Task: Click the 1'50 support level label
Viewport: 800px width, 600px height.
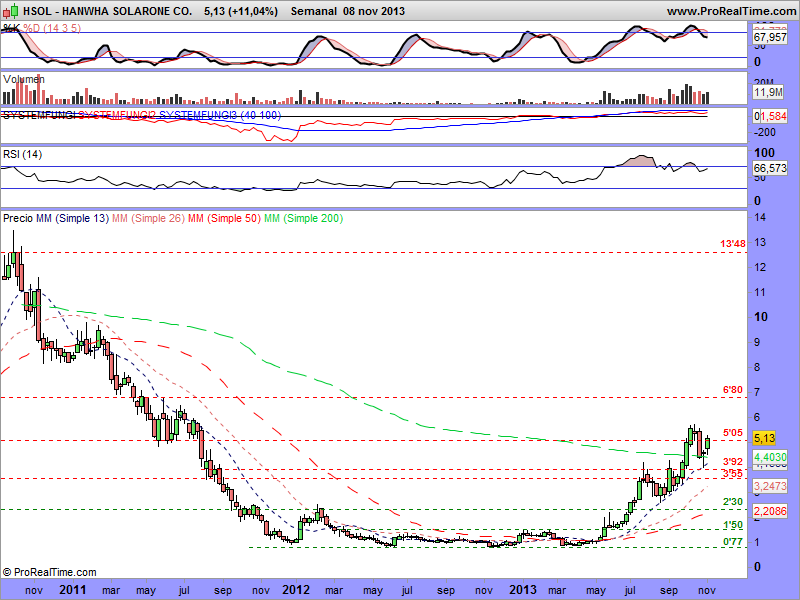Action: (x=733, y=525)
